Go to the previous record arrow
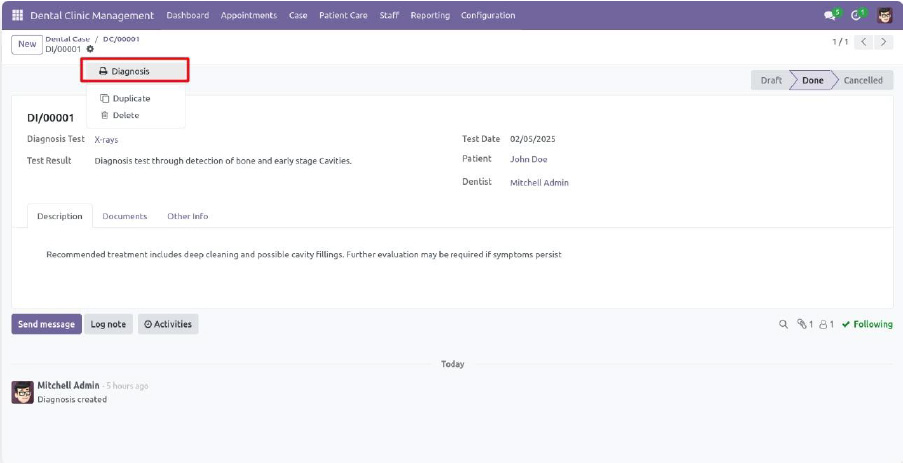The height and width of the screenshot is (463, 903). coord(864,42)
